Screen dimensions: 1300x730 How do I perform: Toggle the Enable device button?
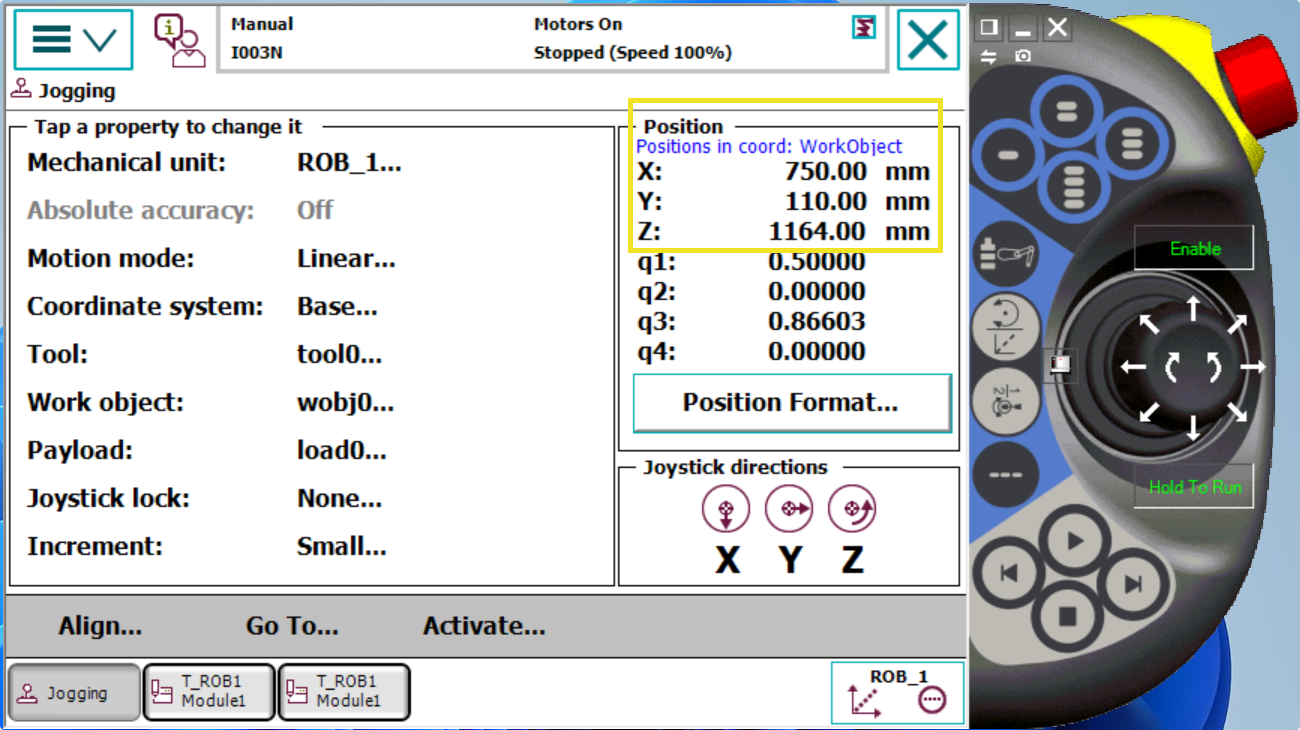click(x=1194, y=249)
